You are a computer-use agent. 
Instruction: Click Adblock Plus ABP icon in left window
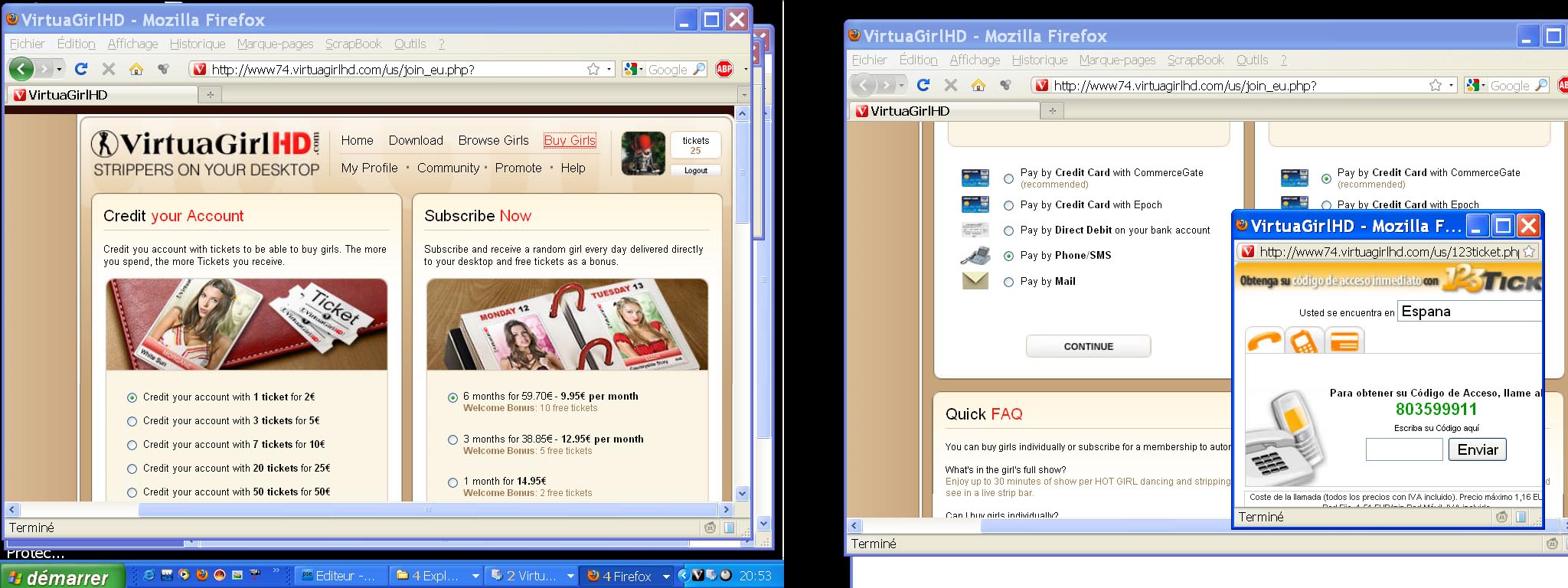tap(724, 69)
